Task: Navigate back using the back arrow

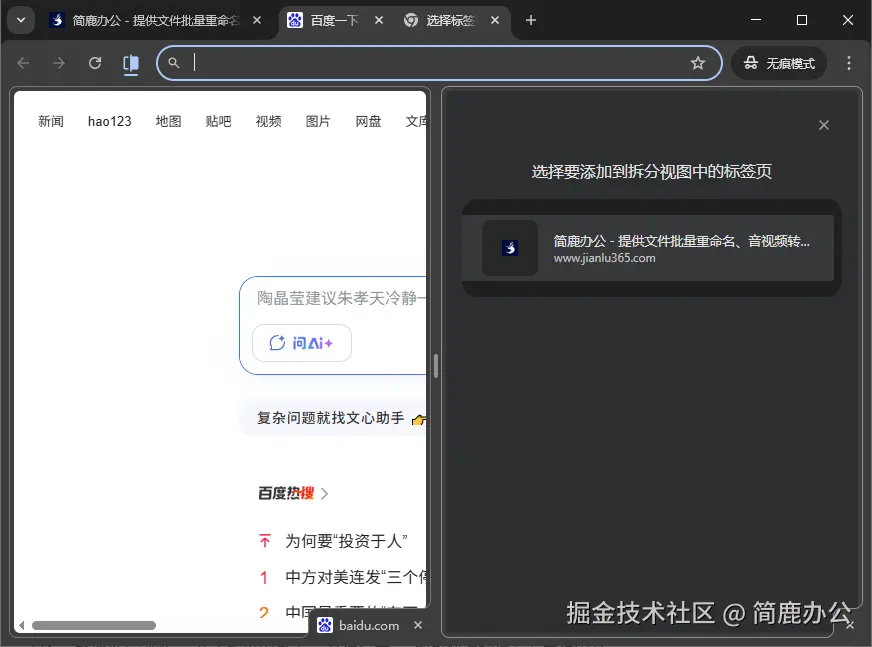Action: (23, 62)
